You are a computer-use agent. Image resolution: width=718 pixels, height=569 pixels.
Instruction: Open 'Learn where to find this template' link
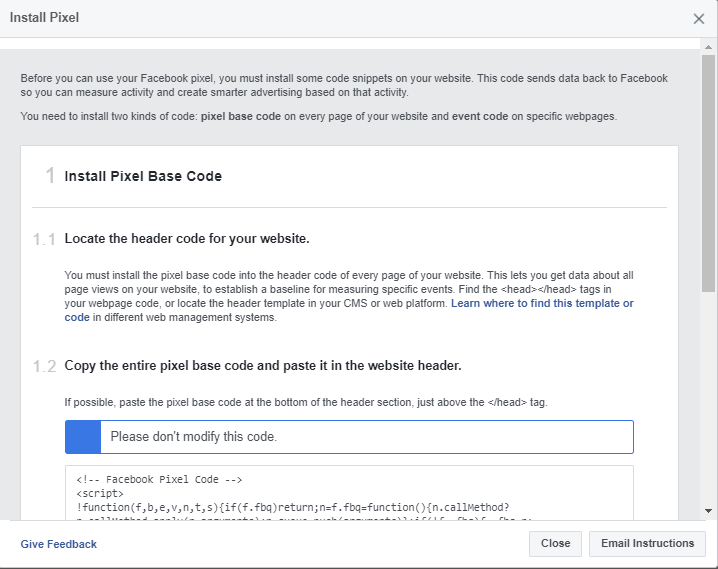point(542,303)
